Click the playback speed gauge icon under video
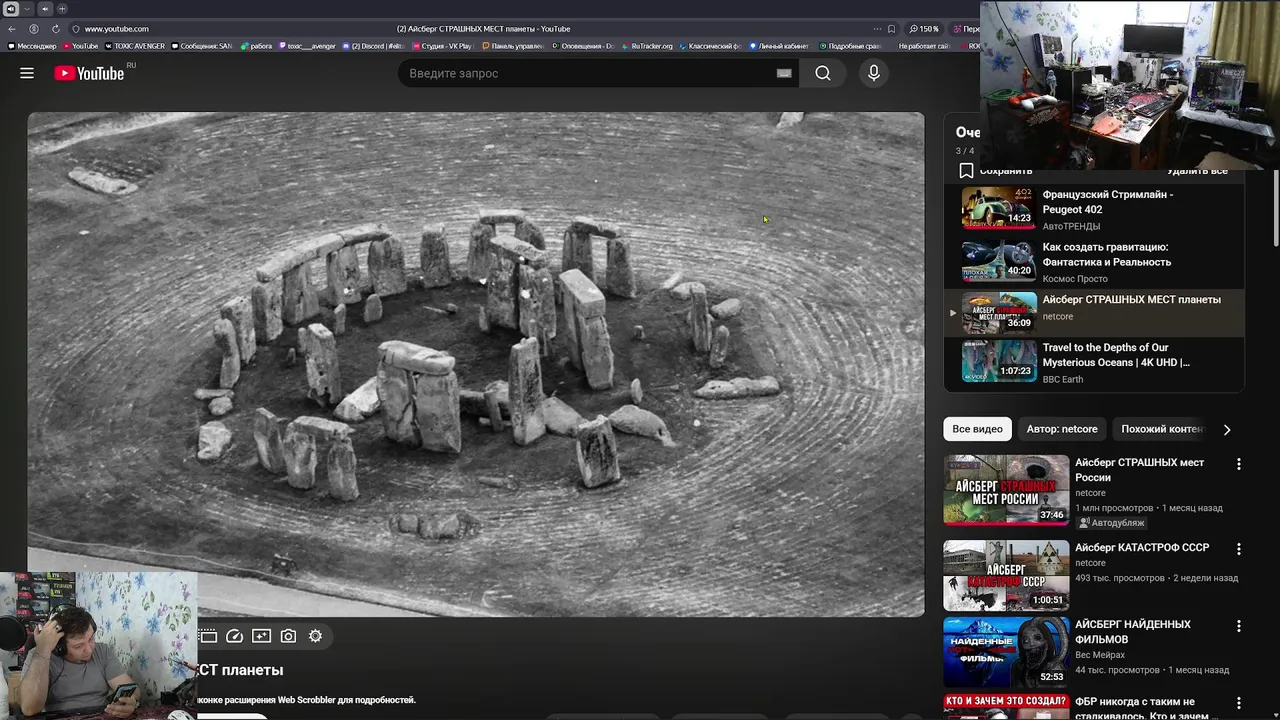This screenshot has height=720, width=1280. tap(234, 636)
